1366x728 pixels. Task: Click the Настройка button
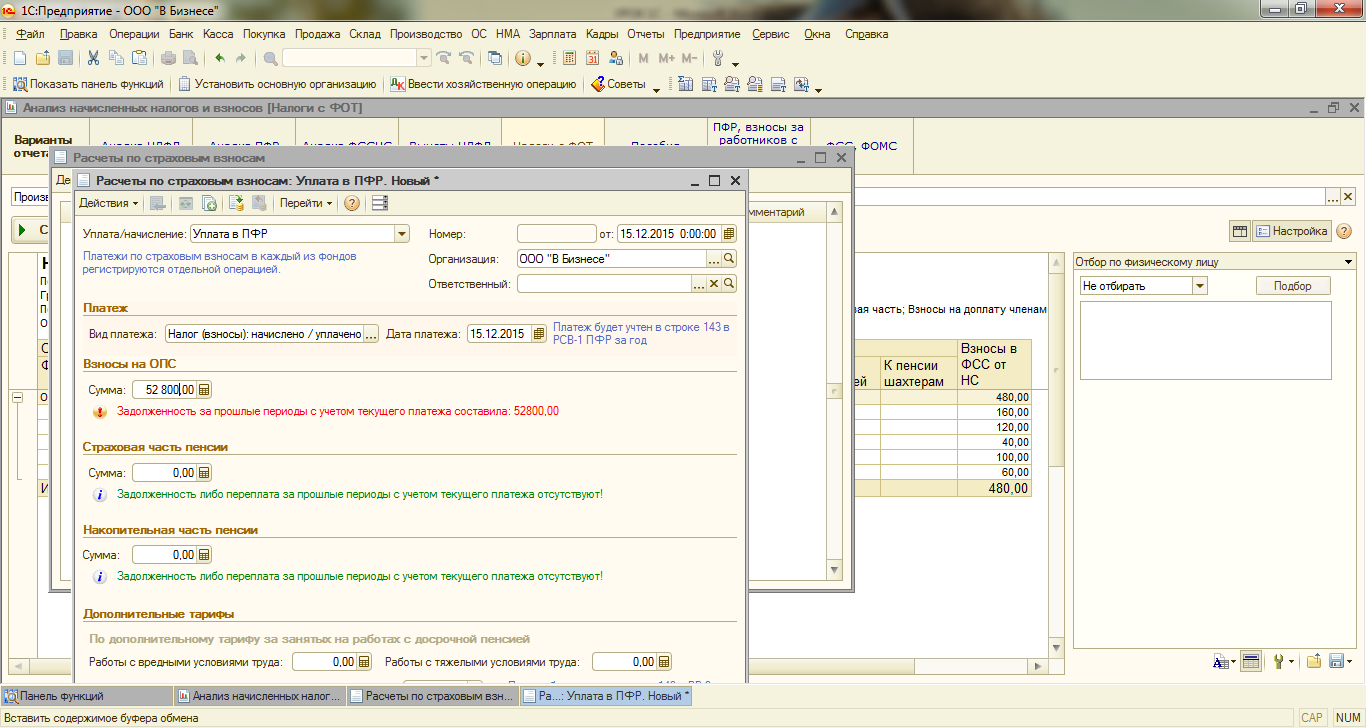(1292, 231)
